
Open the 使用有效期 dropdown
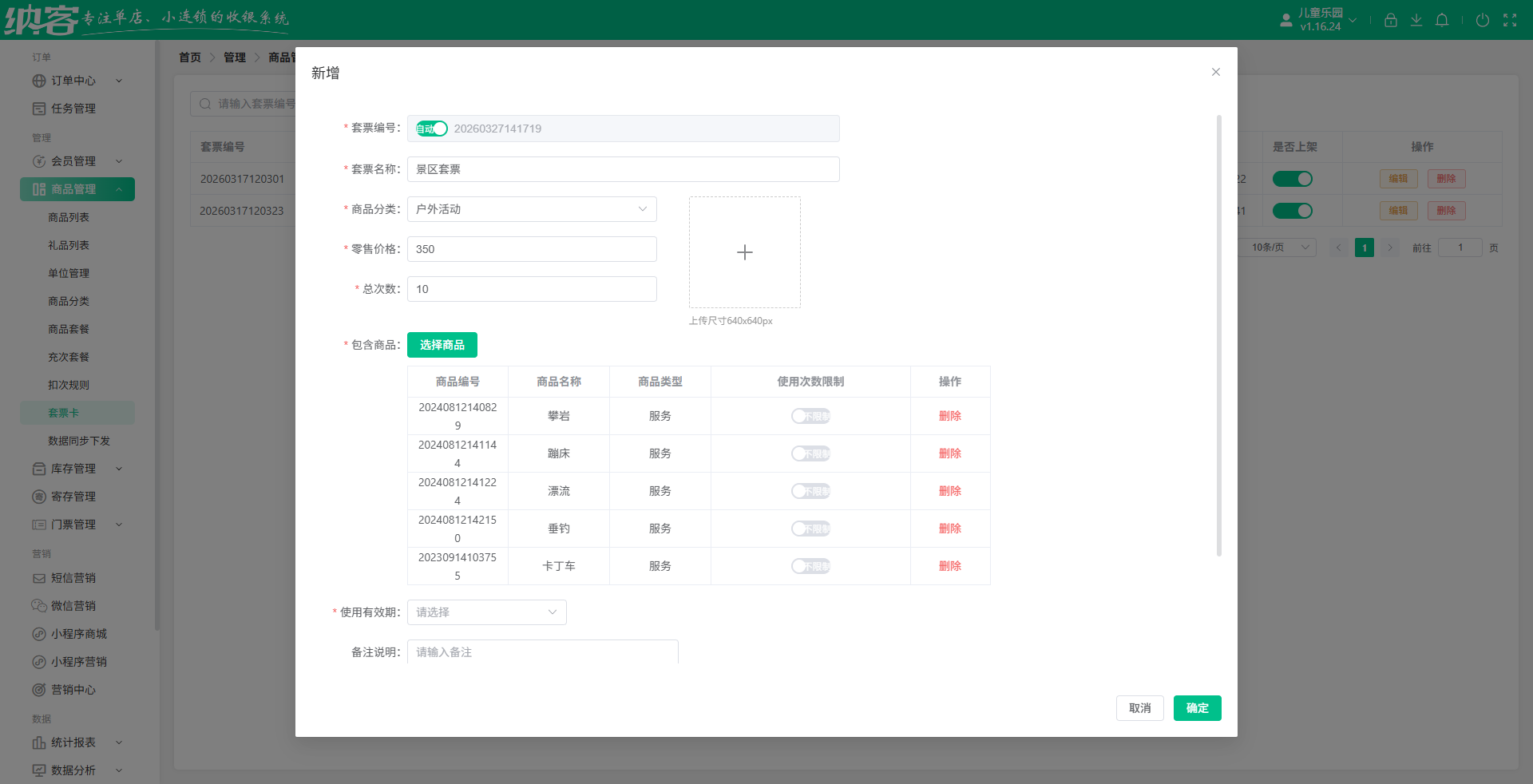click(x=486, y=612)
